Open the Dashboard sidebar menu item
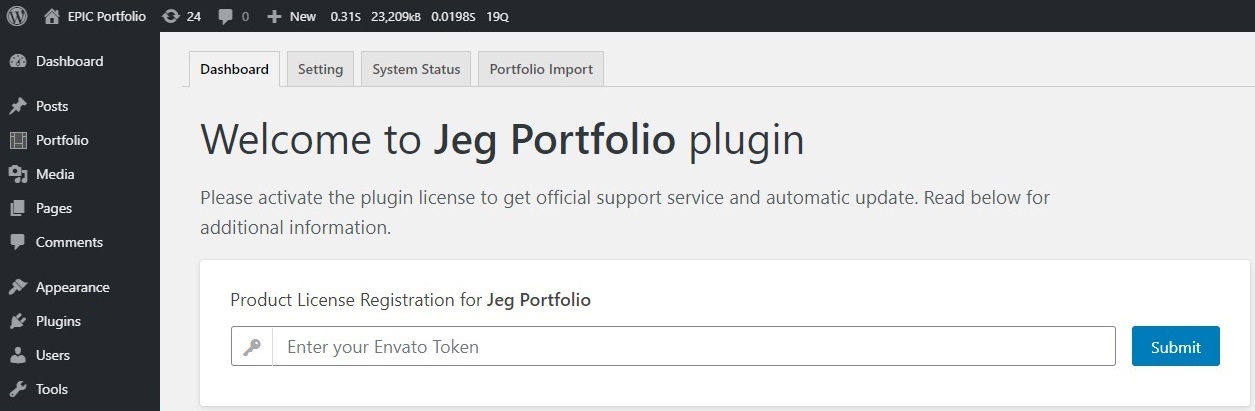 [x=69, y=61]
